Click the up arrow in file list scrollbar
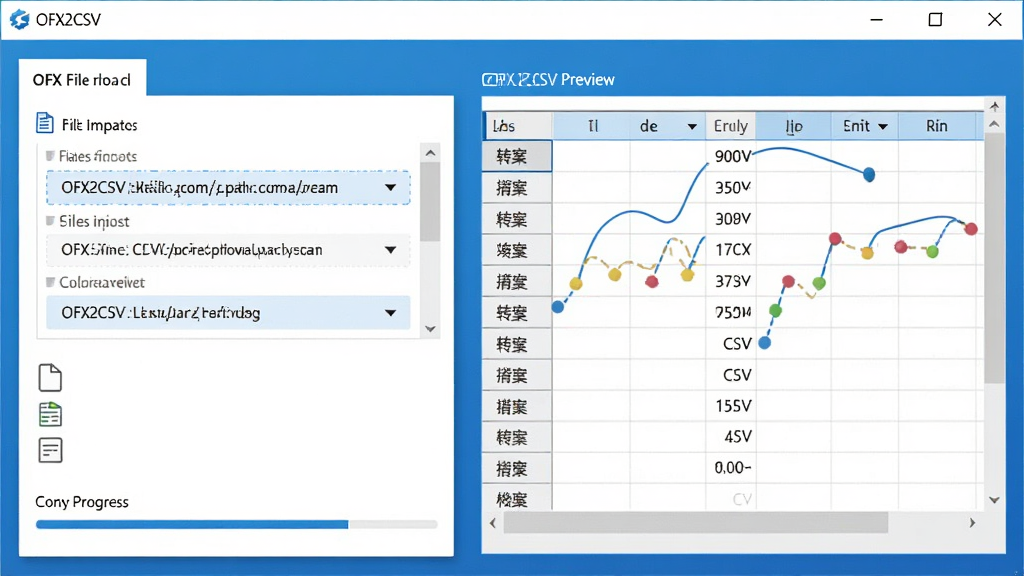This screenshot has width=1024, height=576. click(430, 153)
